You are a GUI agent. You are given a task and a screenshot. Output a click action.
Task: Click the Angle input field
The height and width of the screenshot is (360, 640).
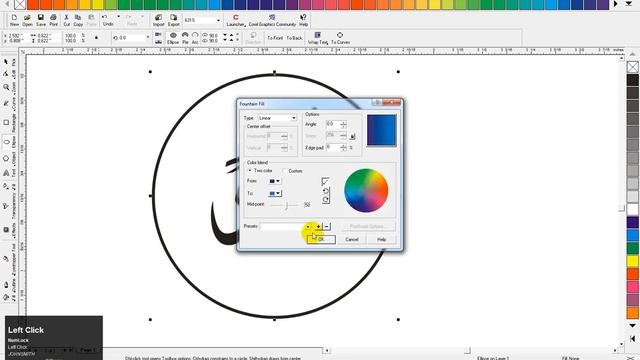pyautogui.click(x=333, y=124)
